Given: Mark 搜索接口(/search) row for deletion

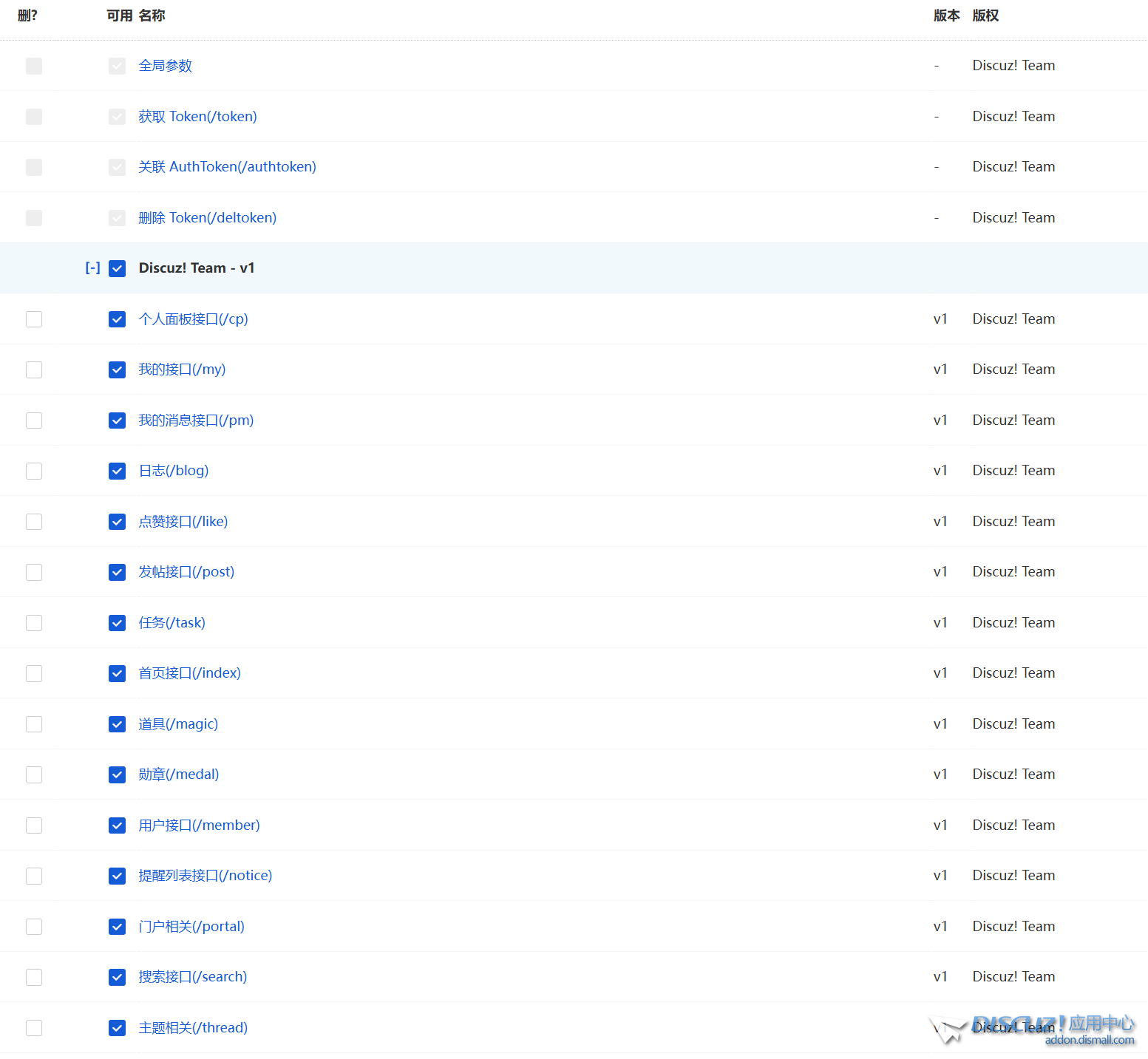Looking at the screenshot, I should [34, 977].
